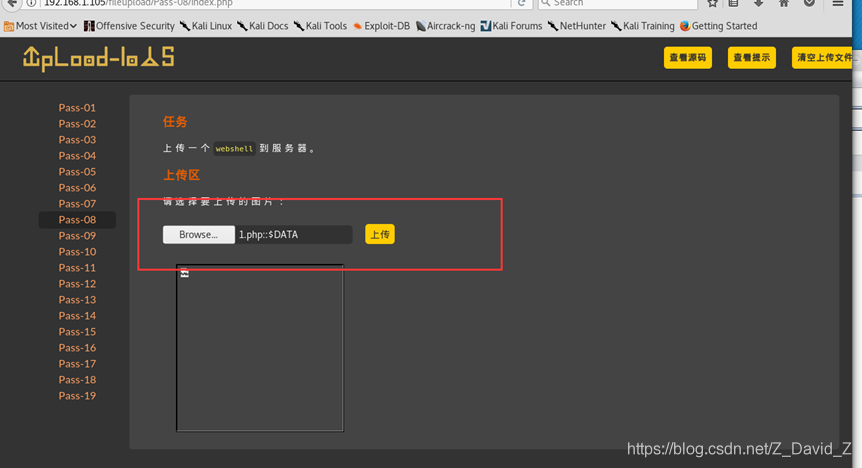This screenshot has height=468, width=862.
Task: Select Pass-07 in the sidebar
Action: pyautogui.click(x=77, y=203)
